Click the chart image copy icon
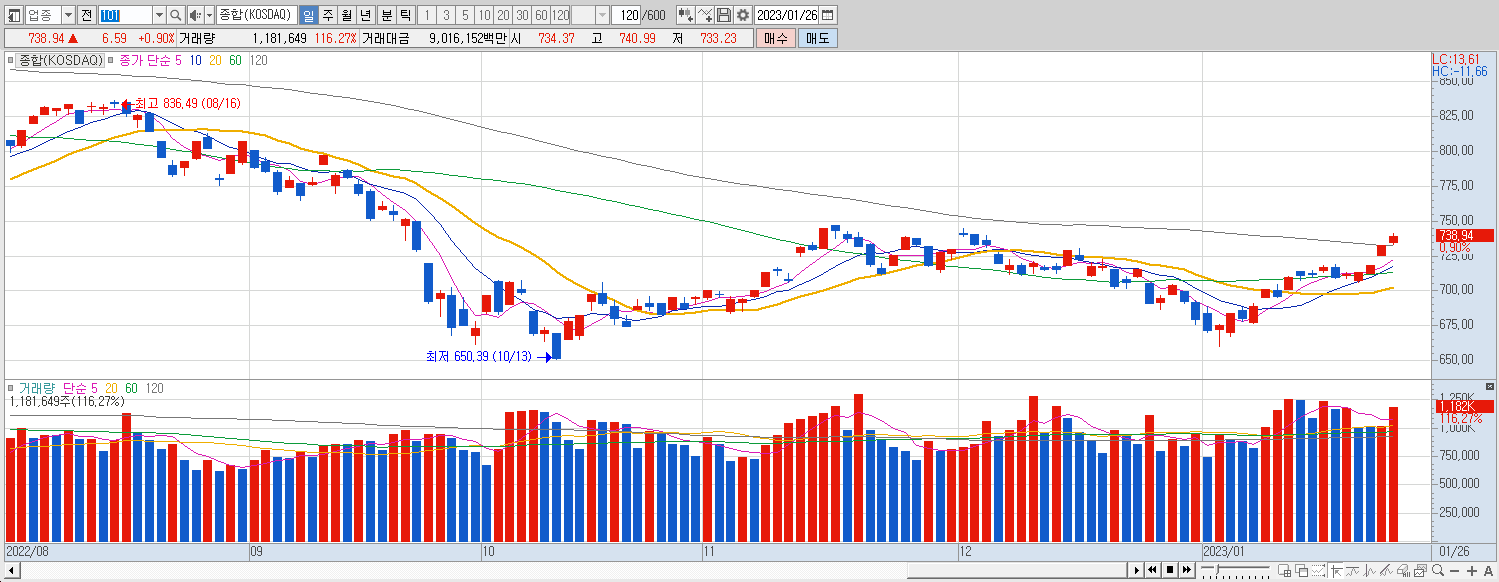 (x=1420, y=571)
